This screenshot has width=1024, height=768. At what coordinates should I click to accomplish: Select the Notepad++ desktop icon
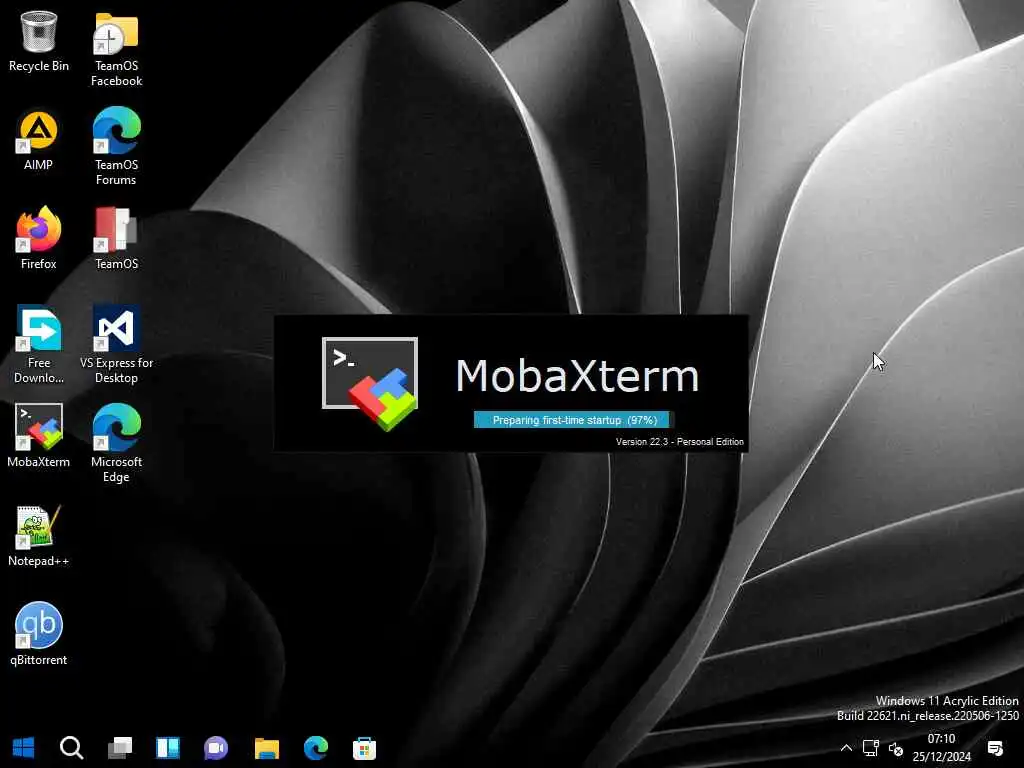pos(39,536)
